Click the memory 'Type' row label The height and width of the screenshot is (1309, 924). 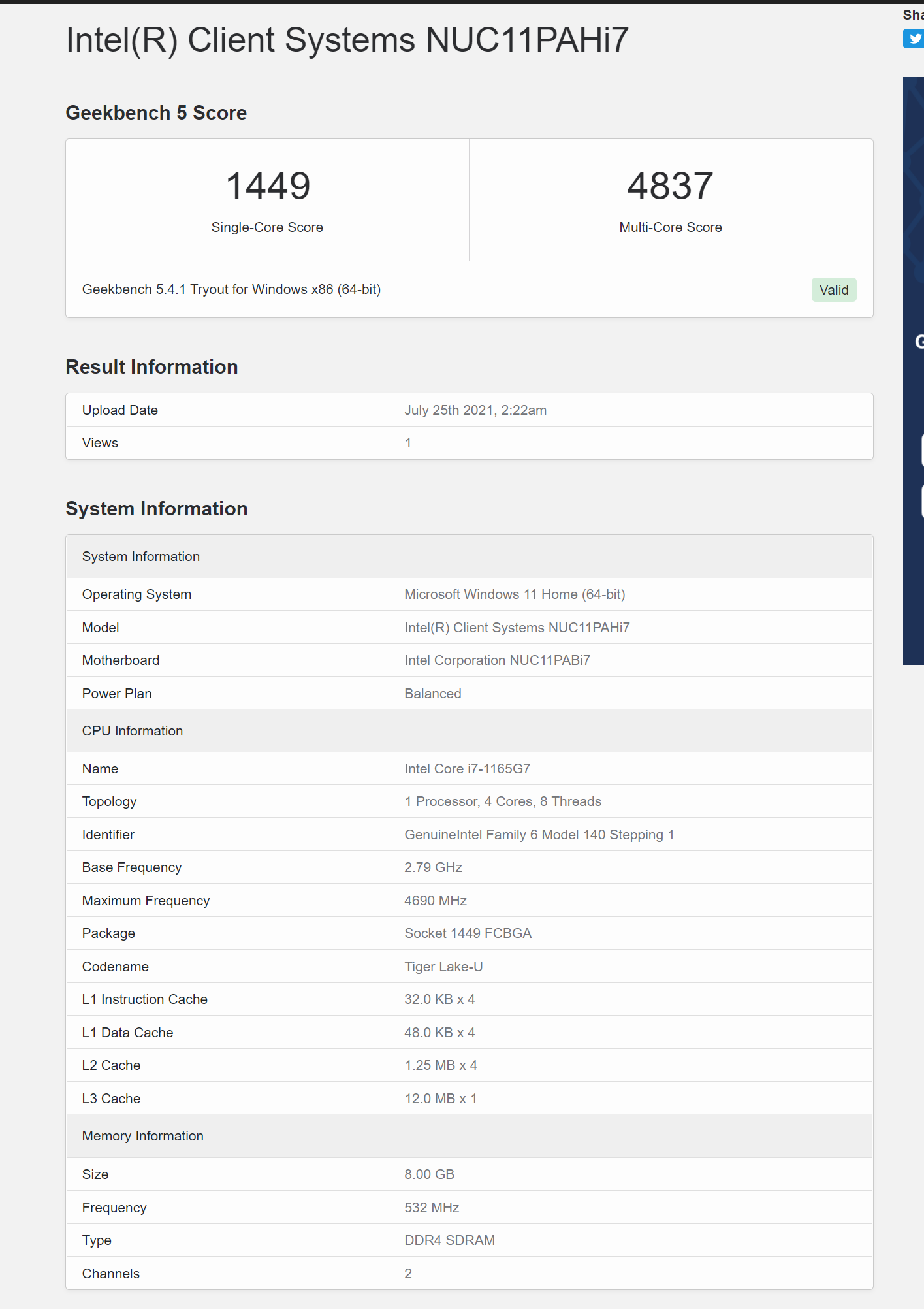(x=97, y=1240)
